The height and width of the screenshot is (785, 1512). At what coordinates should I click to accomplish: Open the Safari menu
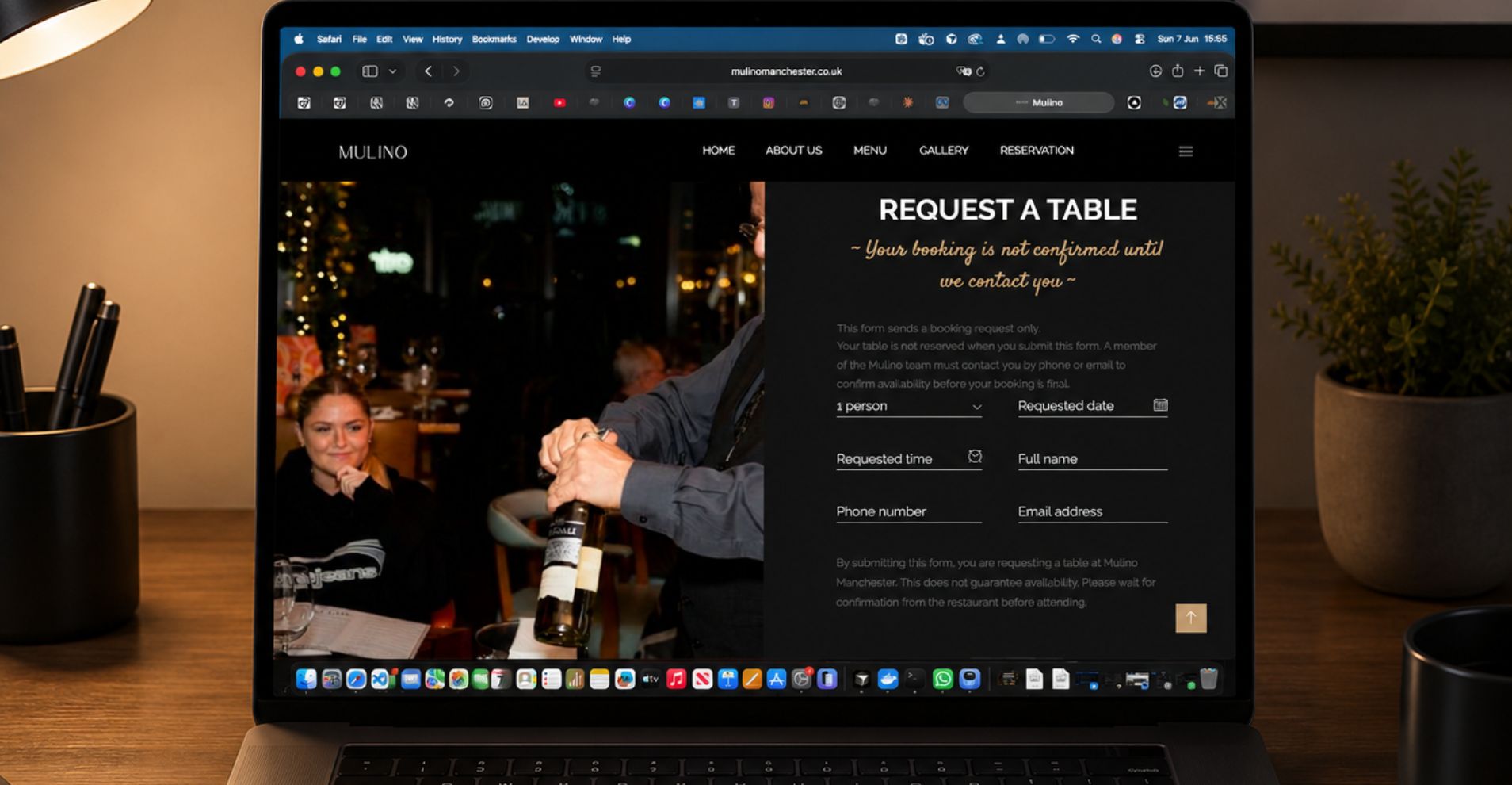click(x=329, y=39)
